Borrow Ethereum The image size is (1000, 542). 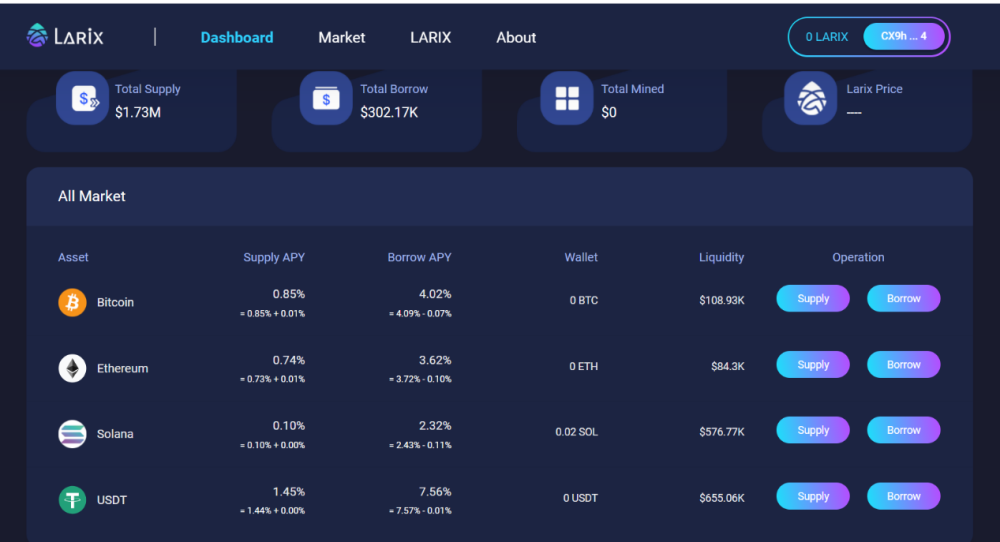(903, 365)
